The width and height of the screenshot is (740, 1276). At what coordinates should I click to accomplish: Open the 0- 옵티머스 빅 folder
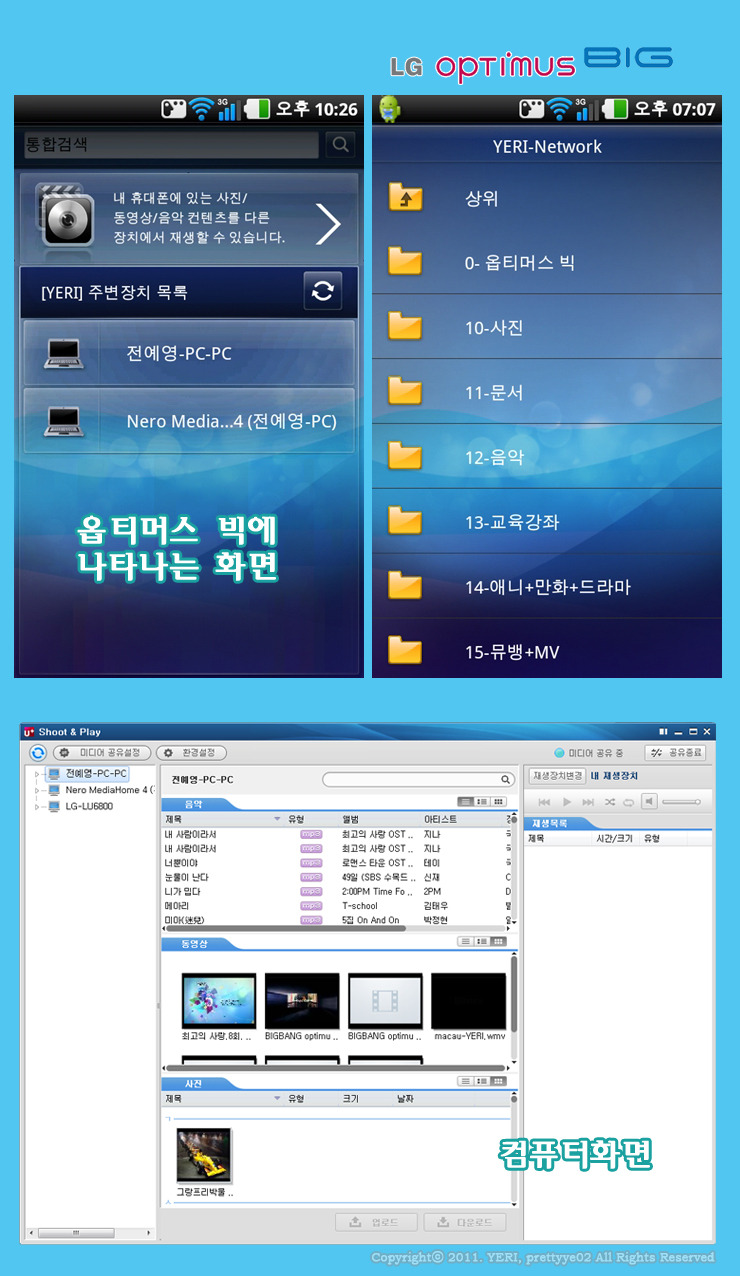547,262
